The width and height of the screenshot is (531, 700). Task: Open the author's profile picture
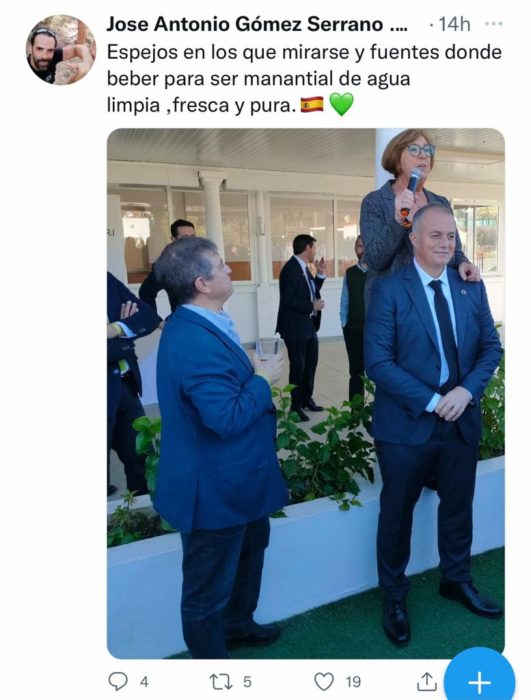tap(61, 50)
